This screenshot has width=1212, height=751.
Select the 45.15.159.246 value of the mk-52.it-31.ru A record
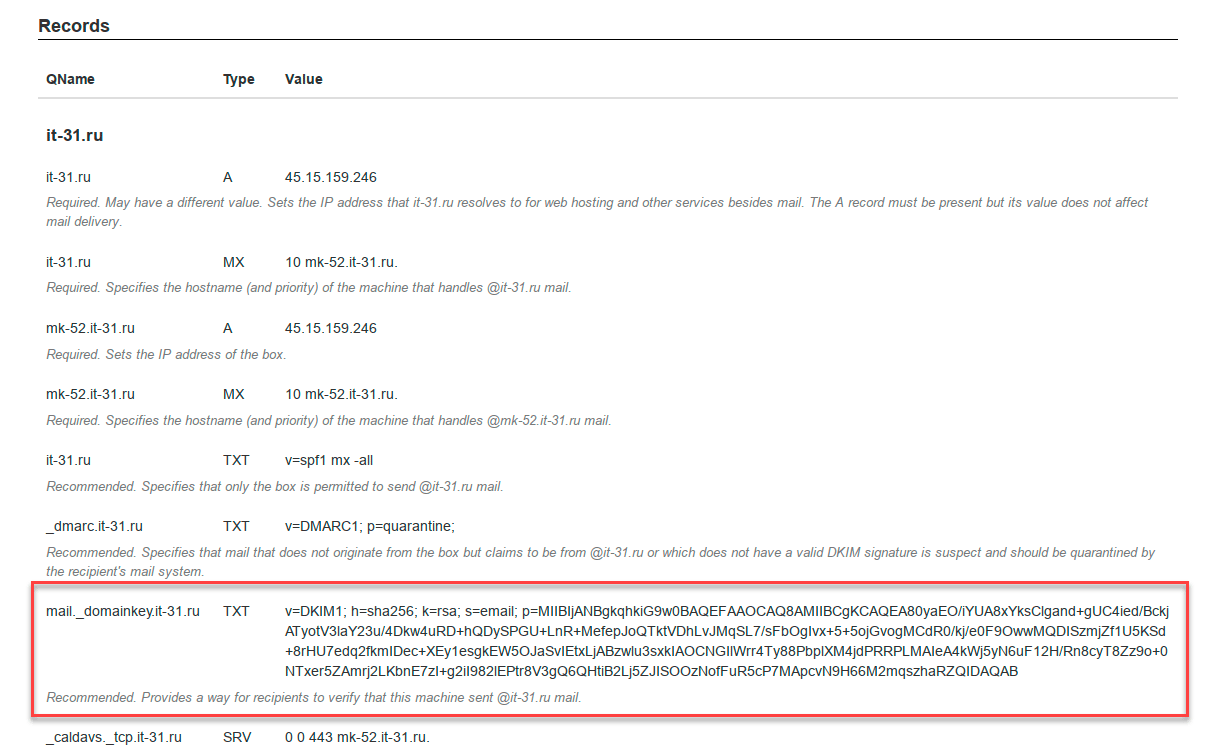331,328
